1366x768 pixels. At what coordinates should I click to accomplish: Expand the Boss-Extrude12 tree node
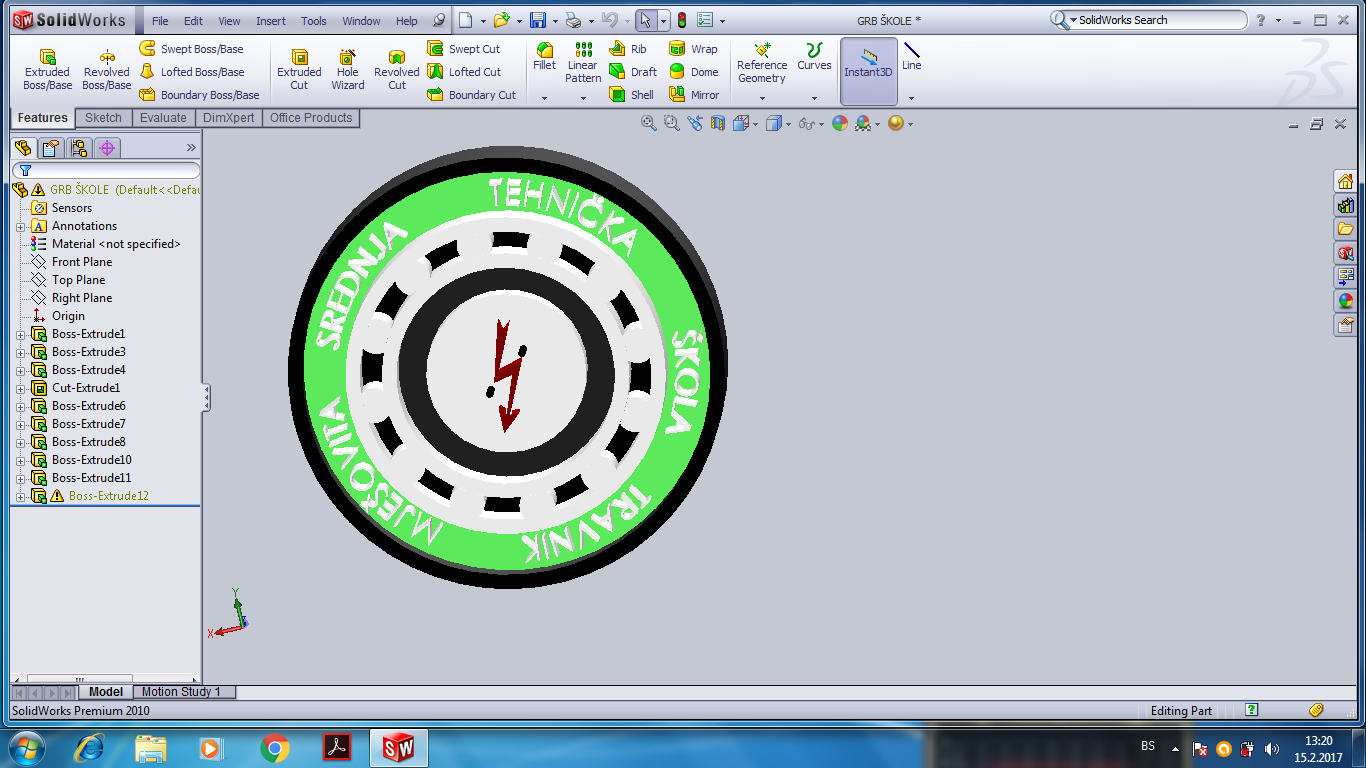[21, 496]
